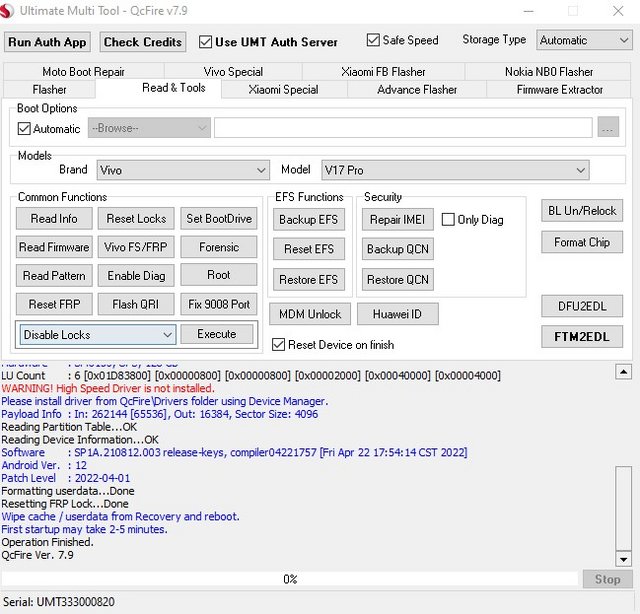Click the 0% progress bar
The image size is (640, 614).
289,579
